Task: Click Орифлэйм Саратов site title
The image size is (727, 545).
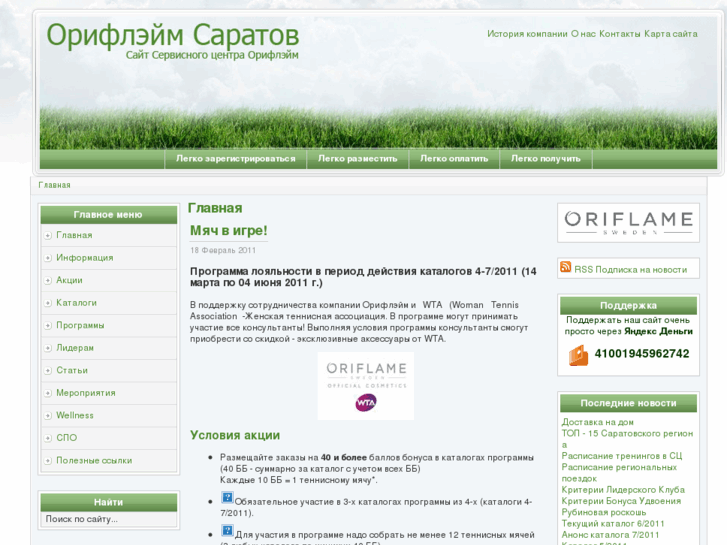Action: [172, 35]
